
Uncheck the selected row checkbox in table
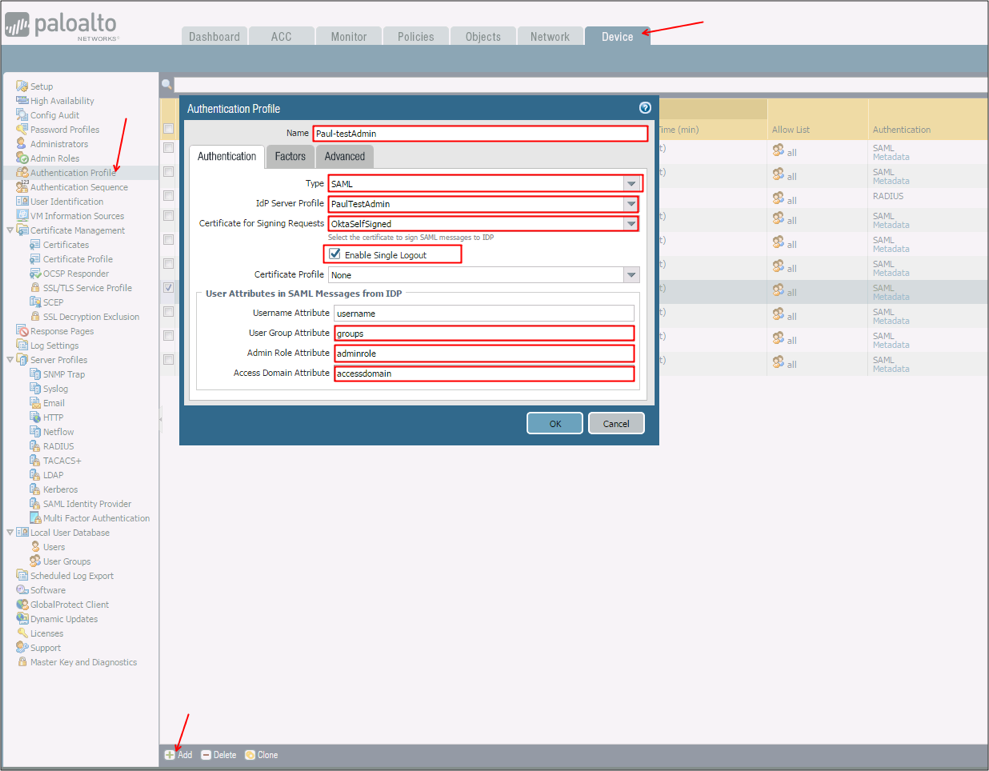[x=168, y=288]
